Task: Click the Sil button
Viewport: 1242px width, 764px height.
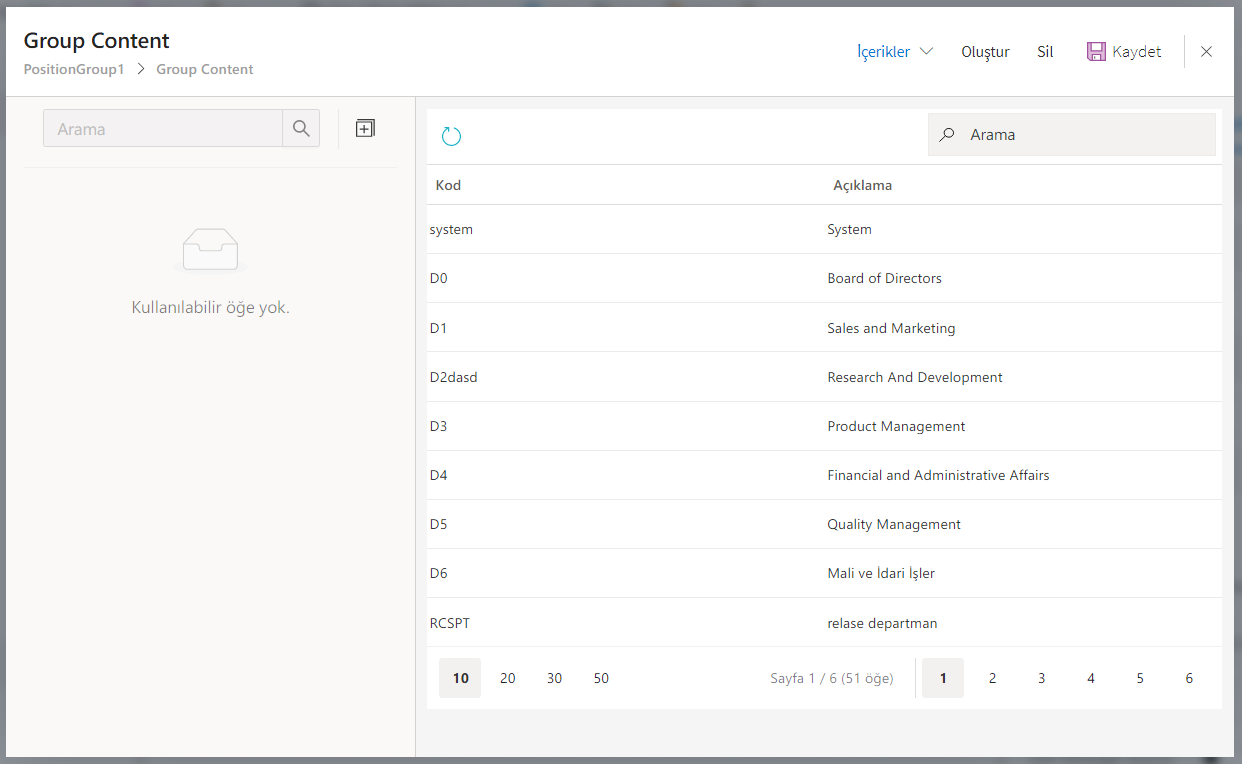Action: [1045, 52]
